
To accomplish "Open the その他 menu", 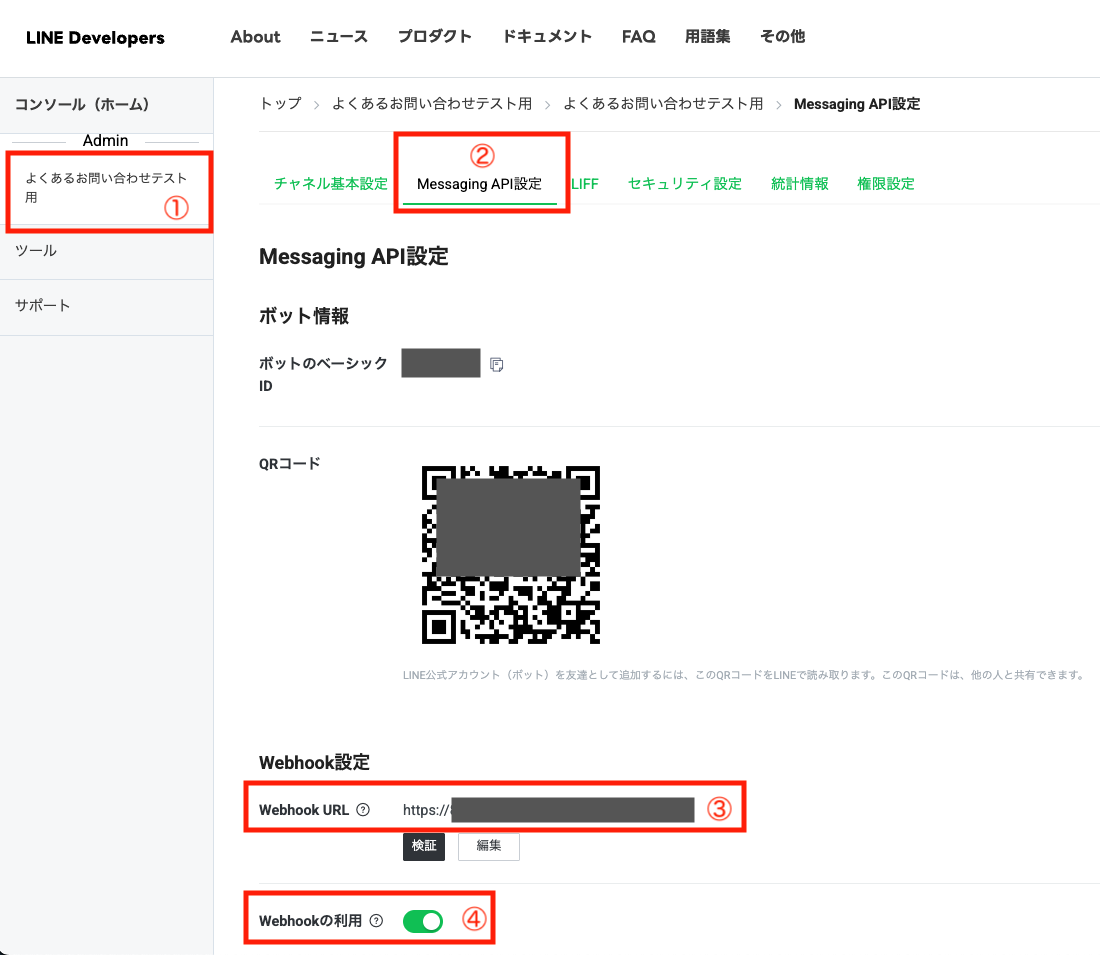I will (783, 36).
